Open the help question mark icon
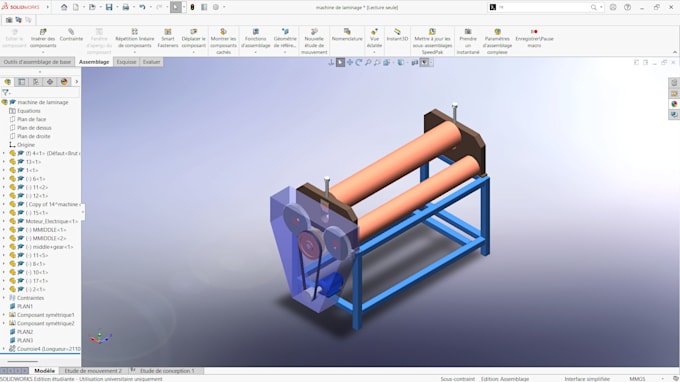Screen dimensions: 680x382 (x=628, y=7)
